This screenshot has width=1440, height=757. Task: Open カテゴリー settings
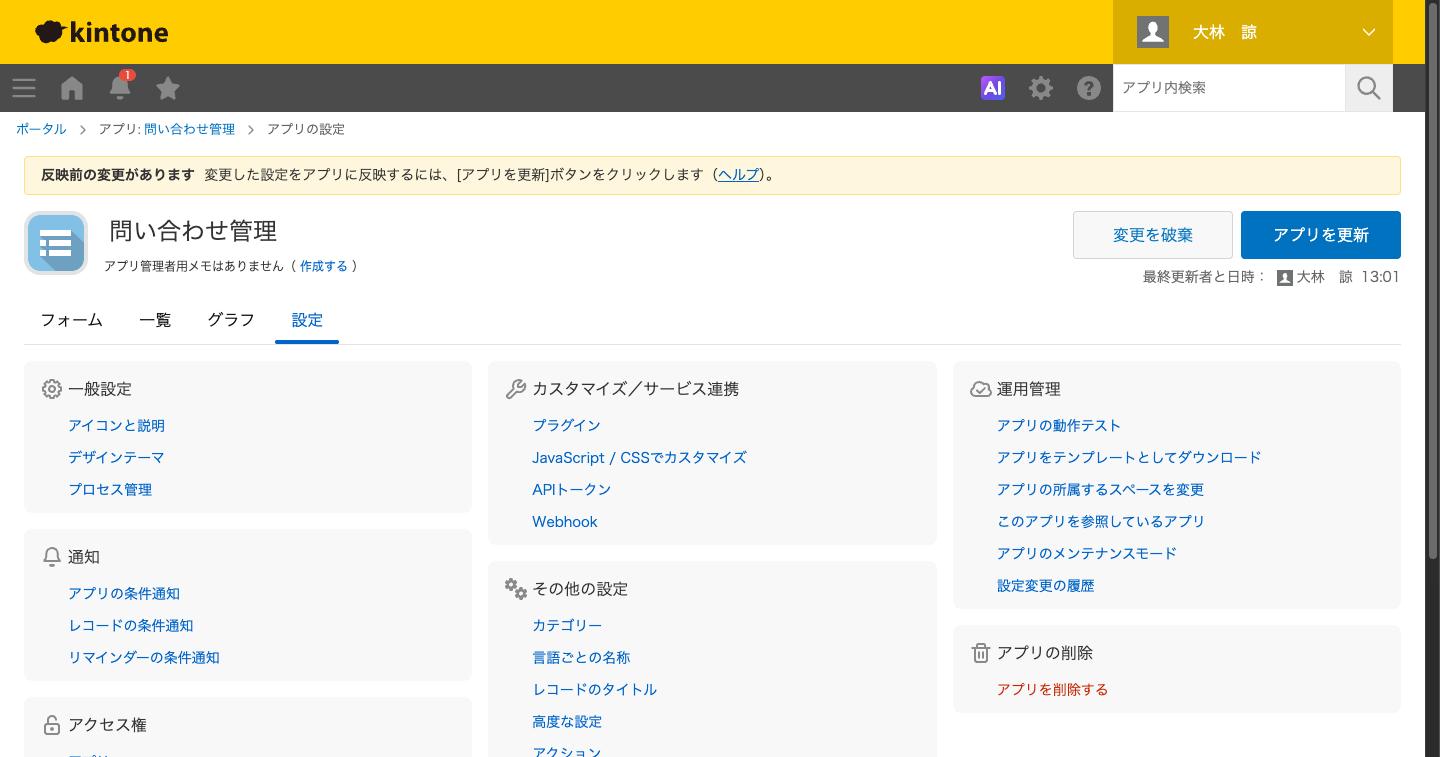(567, 625)
